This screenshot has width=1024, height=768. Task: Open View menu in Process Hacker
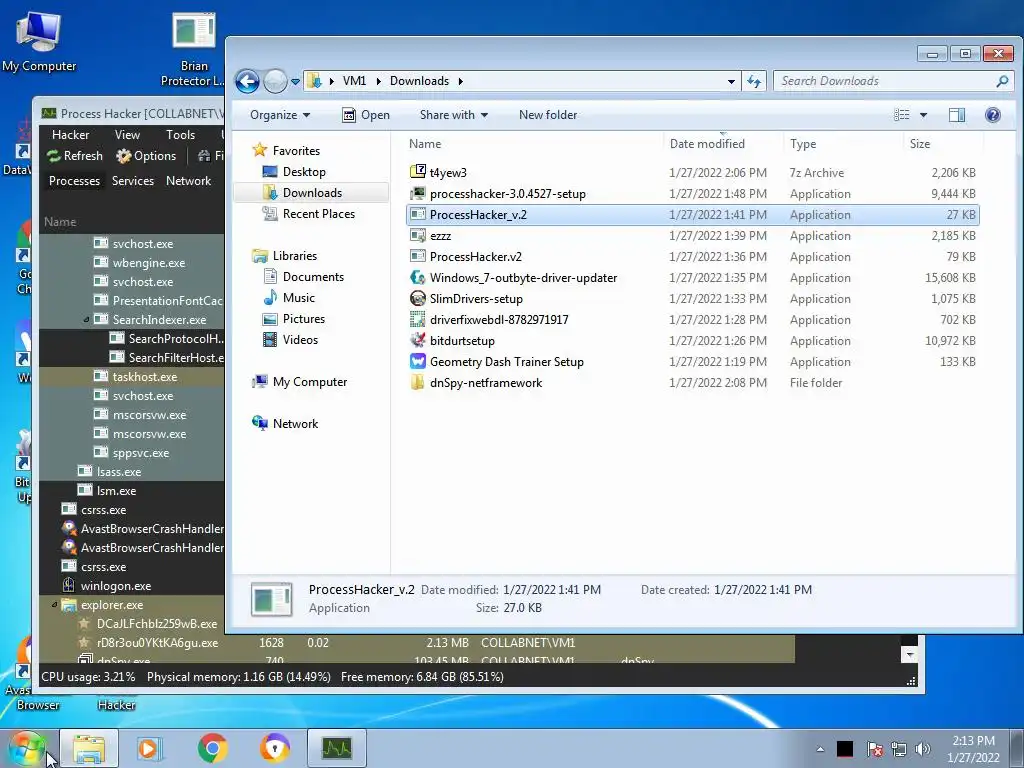point(127,135)
